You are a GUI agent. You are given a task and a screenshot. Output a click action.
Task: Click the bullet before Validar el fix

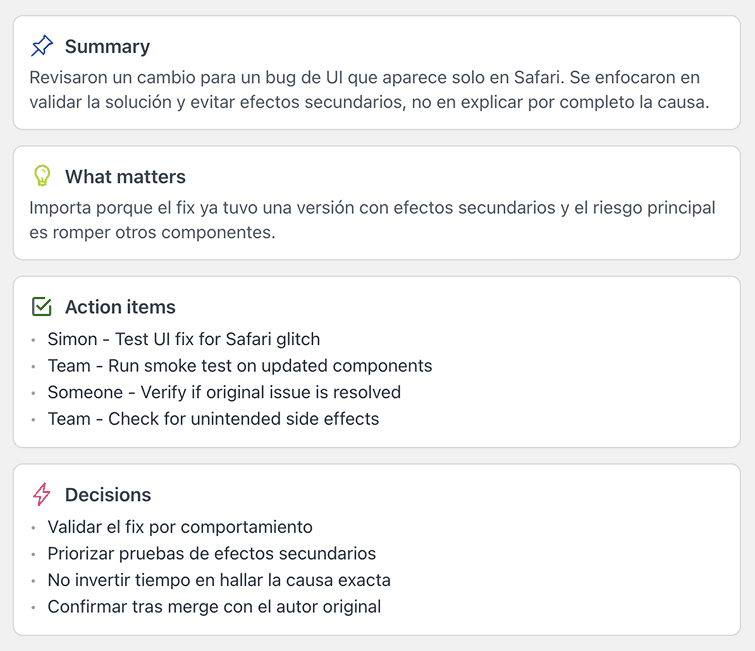(x=33, y=528)
